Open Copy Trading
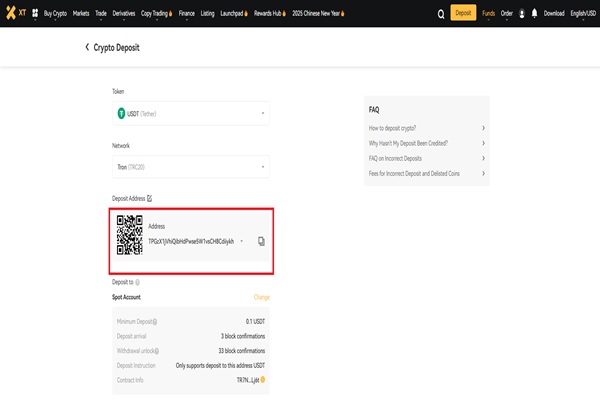The image size is (600, 400). (x=156, y=13)
